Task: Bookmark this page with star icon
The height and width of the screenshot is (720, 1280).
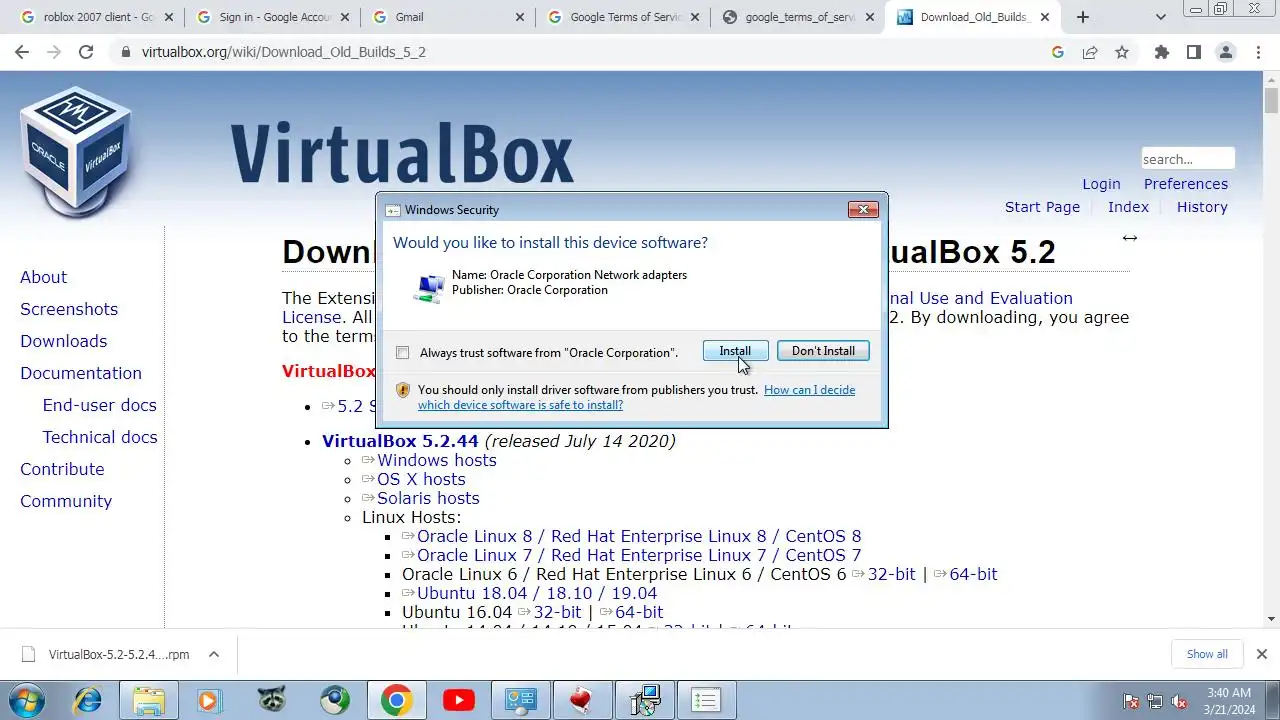Action: coord(1122,52)
